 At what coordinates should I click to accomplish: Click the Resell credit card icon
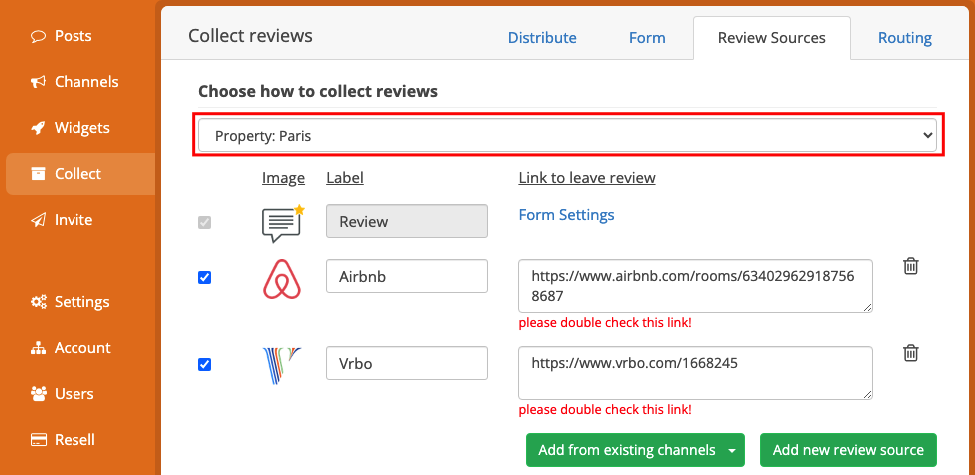39,440
